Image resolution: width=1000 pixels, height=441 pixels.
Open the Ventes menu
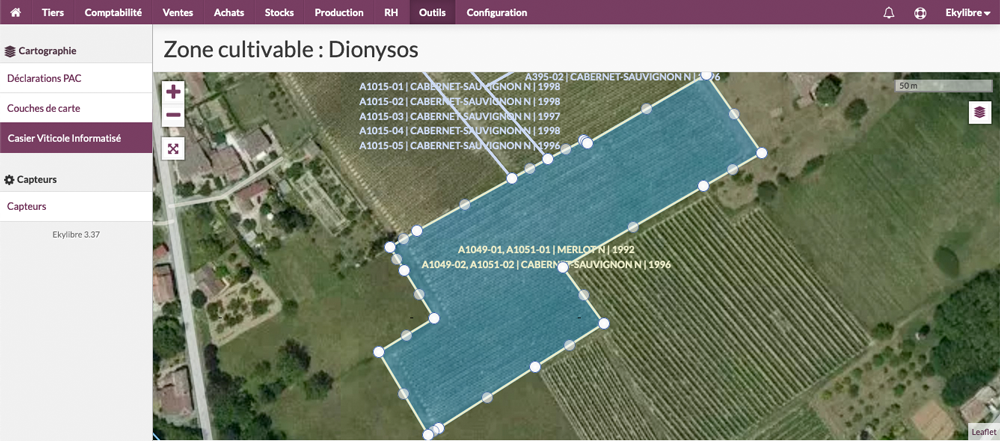point(178,13)
